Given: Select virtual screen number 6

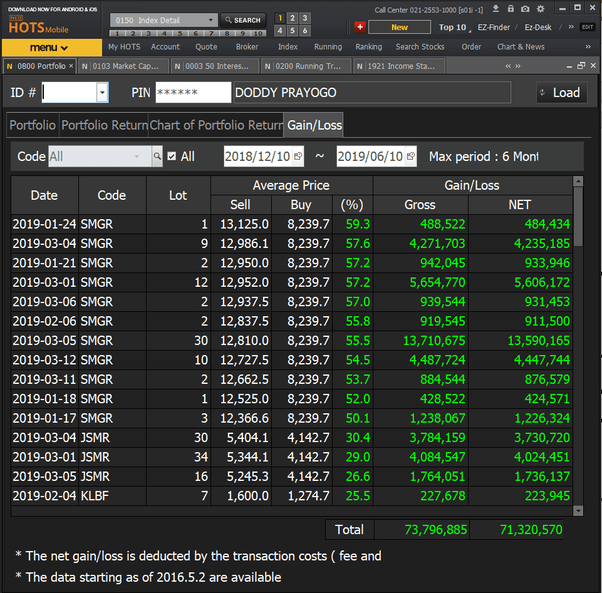Looking at the screenshot, I should click(304, 30).
